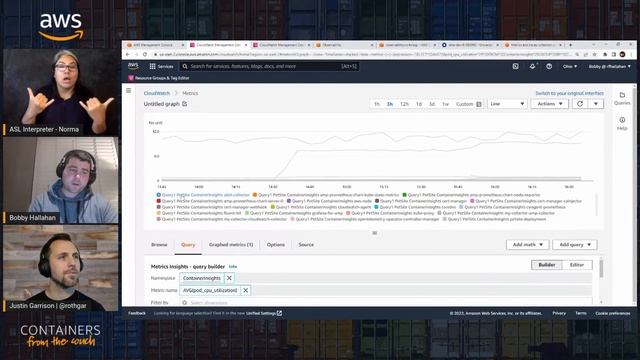Open the Line chart type dropdown
The height and width of the screenshot is (360, 640).
[507, 104]
